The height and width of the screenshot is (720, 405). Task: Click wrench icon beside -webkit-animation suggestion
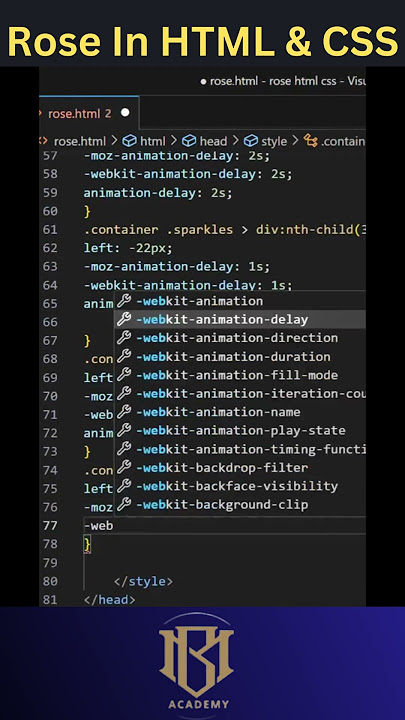[124, 301]
